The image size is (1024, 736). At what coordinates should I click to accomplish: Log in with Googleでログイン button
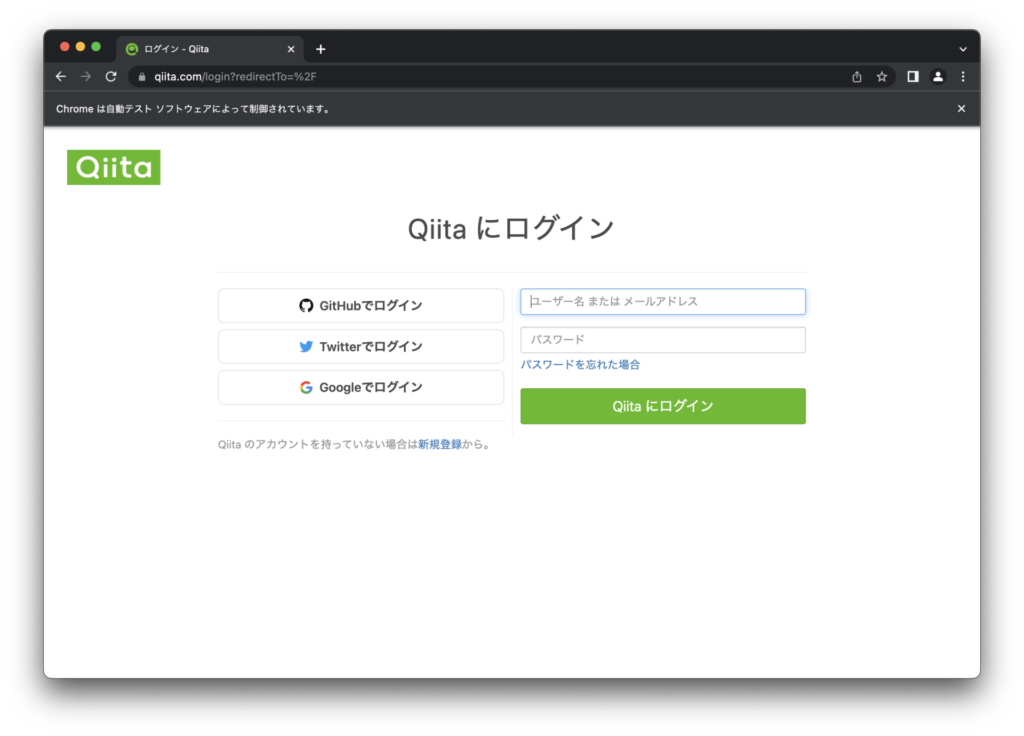361,387
